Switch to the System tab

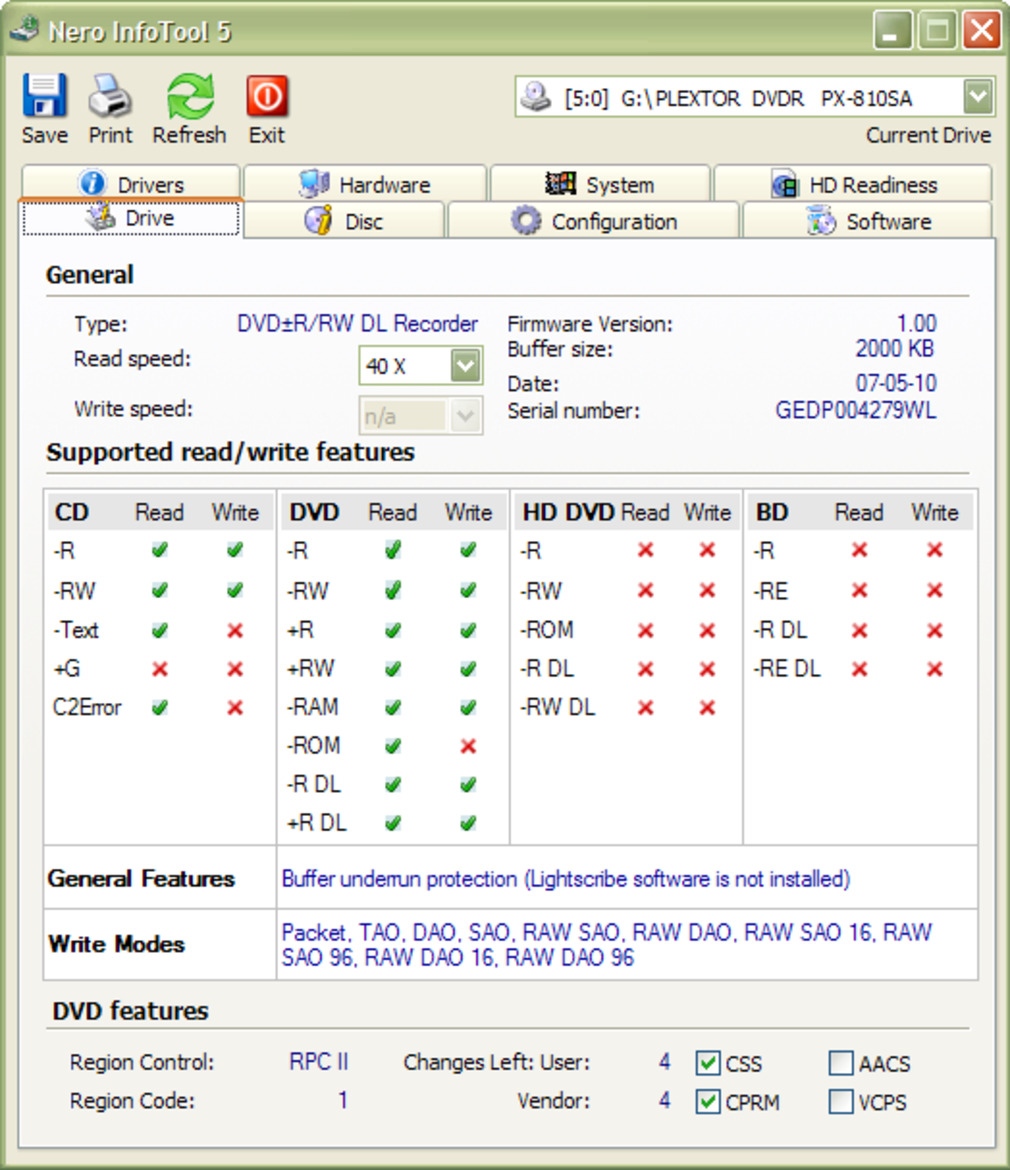(600, 184)
